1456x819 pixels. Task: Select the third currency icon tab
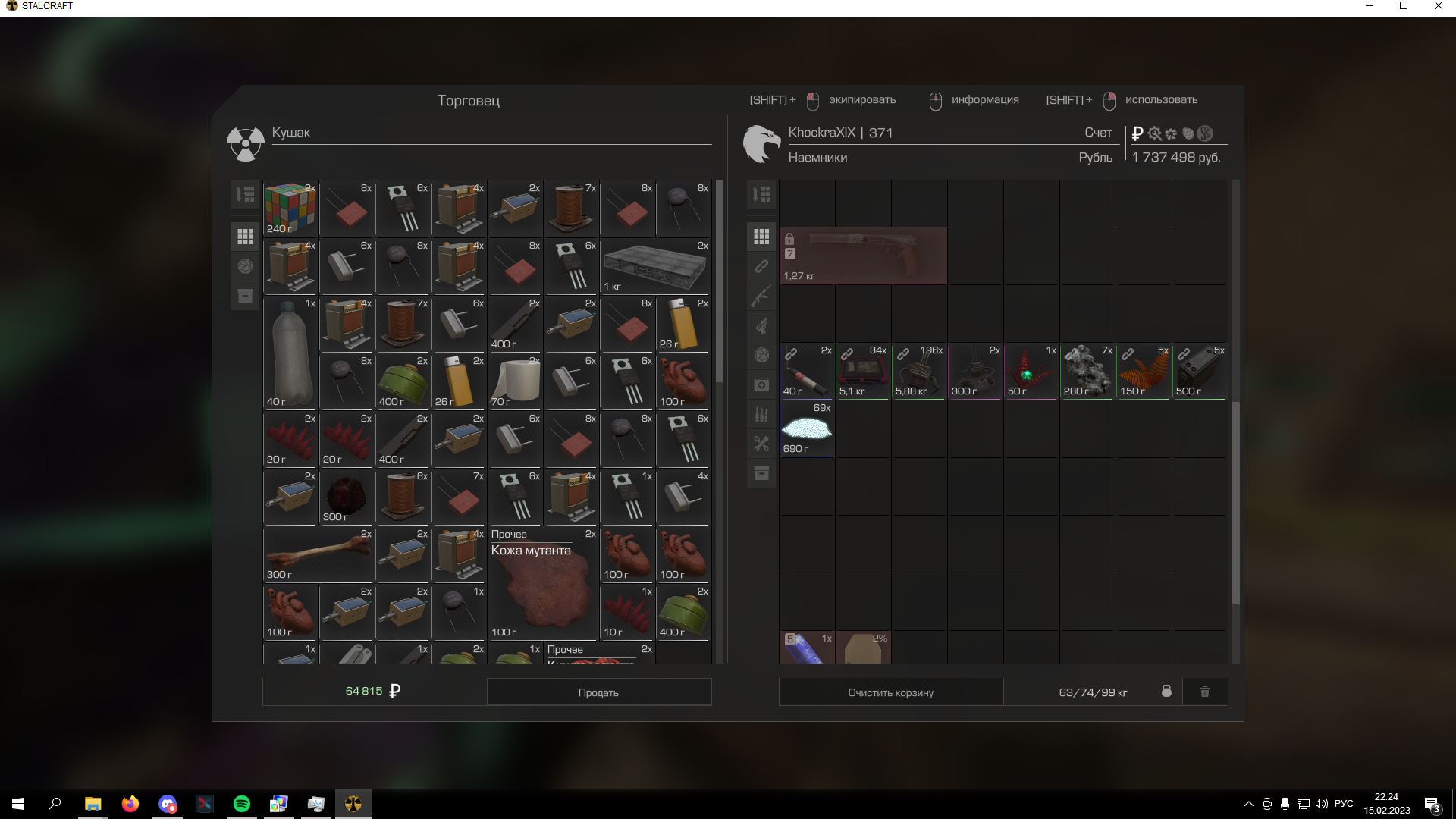[x=1171, y=133]
